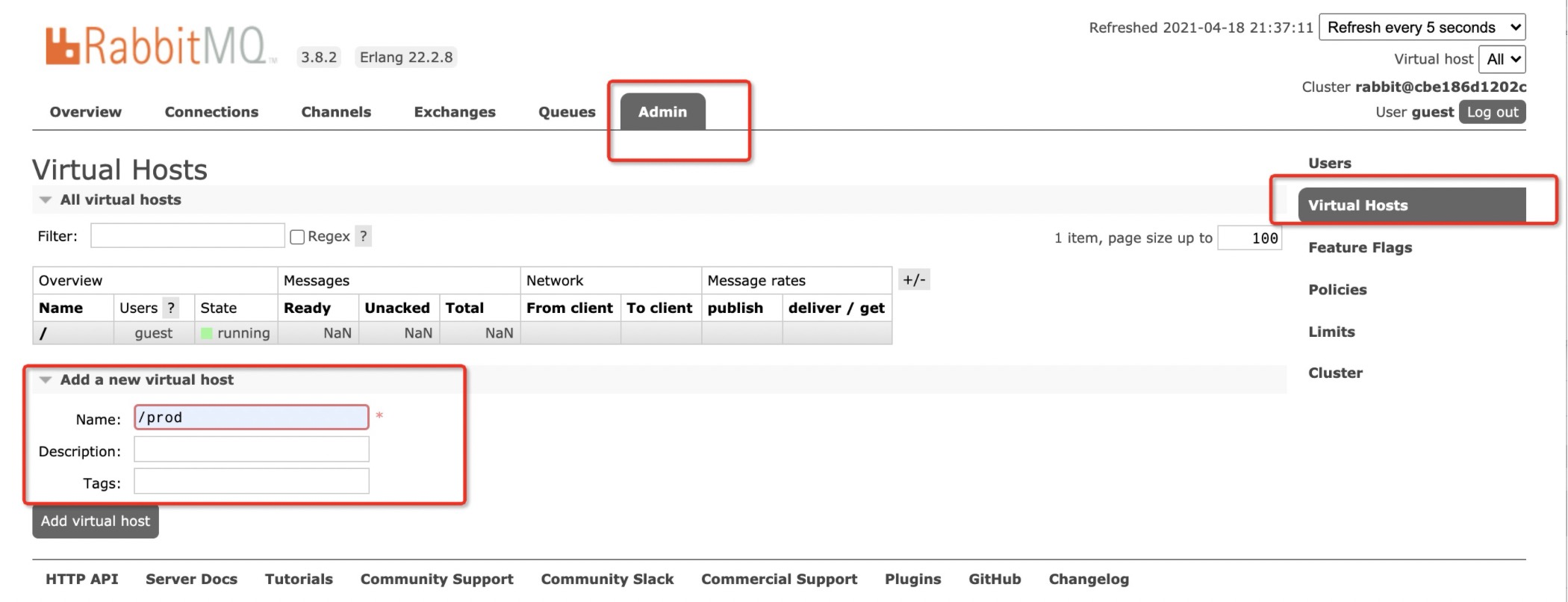Select the Admin tab
Viewport: 1568px width, 602px height.
[662, 112]
